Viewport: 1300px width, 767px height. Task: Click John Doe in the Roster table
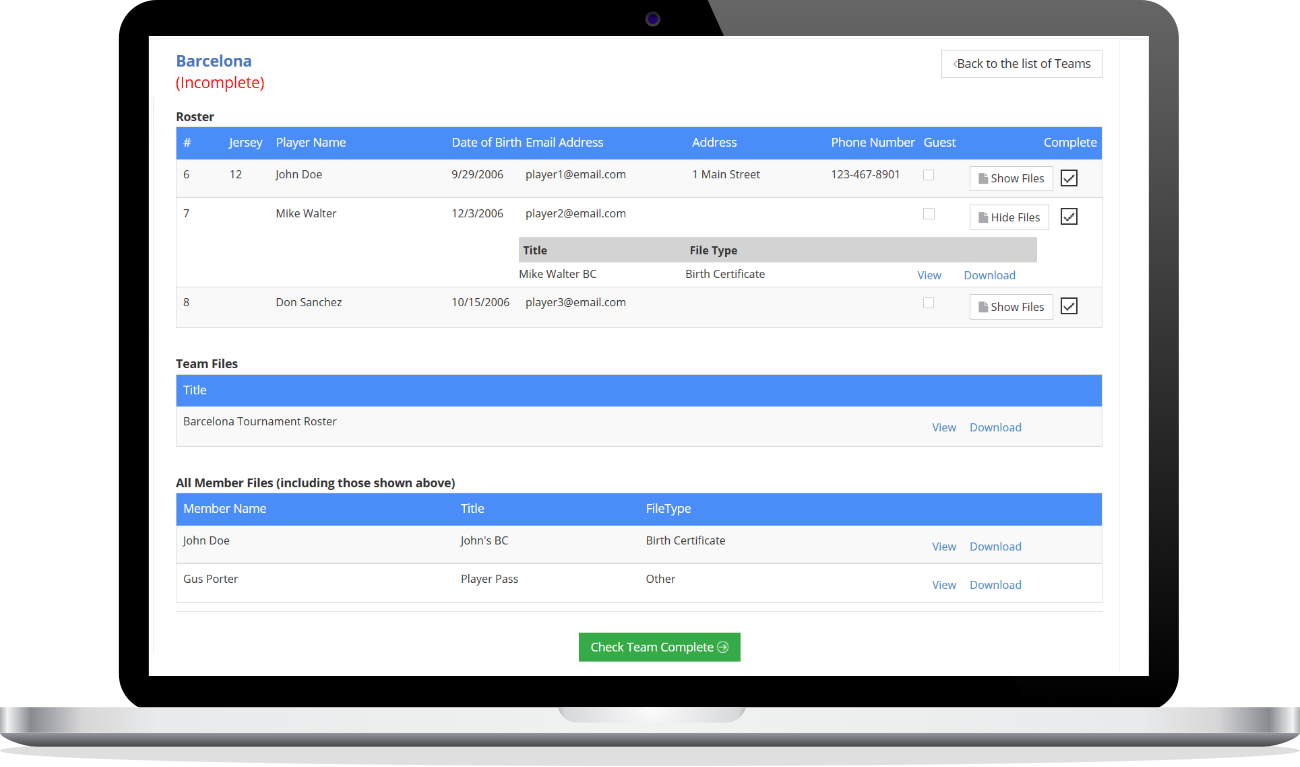click(299, 175)
